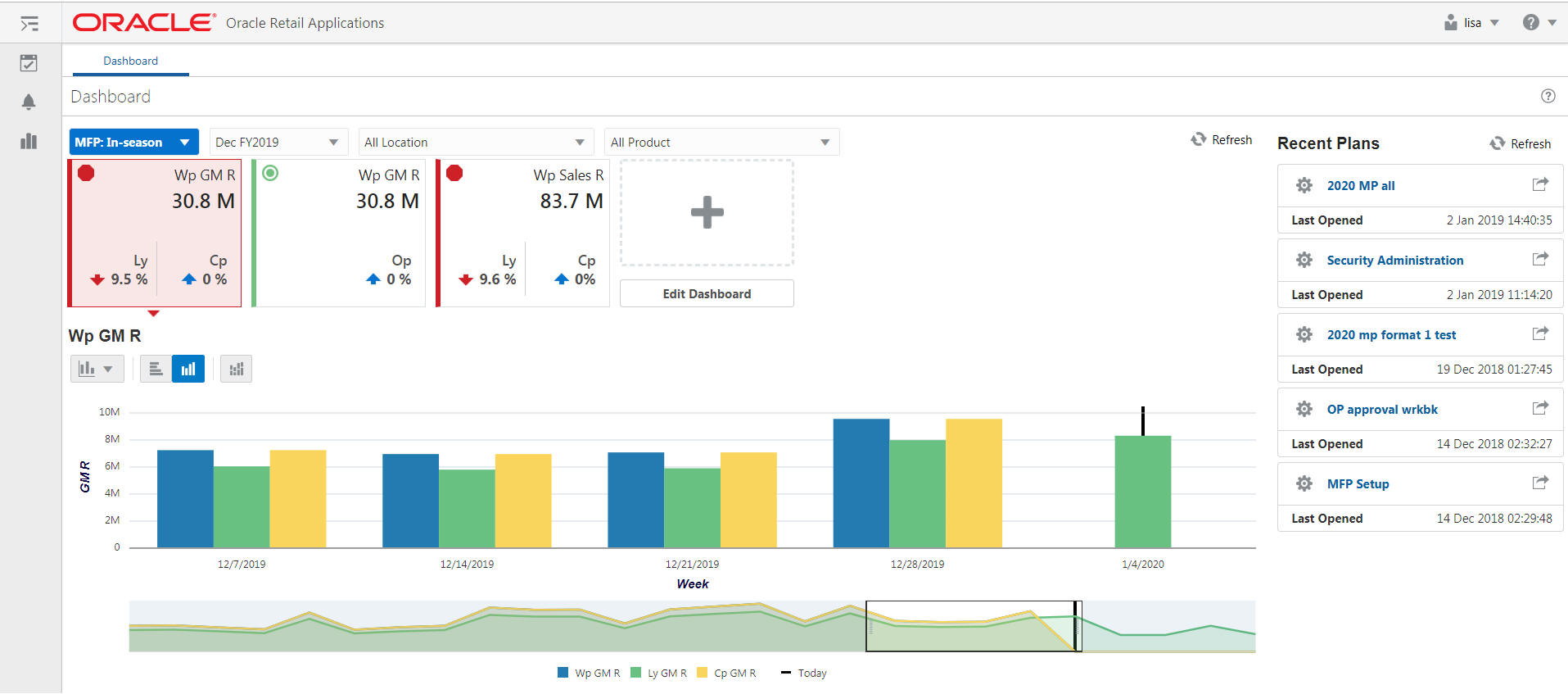Click the circled question mark beside the Dashboard heading
The width and height of the screenshot is (1568, 694).
(x=1548, y=96)
